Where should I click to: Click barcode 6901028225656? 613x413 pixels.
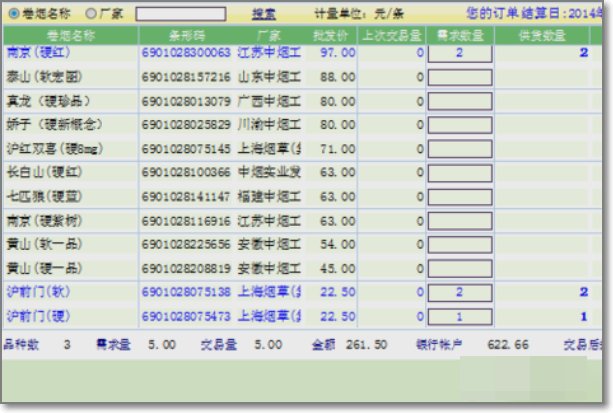186,244
